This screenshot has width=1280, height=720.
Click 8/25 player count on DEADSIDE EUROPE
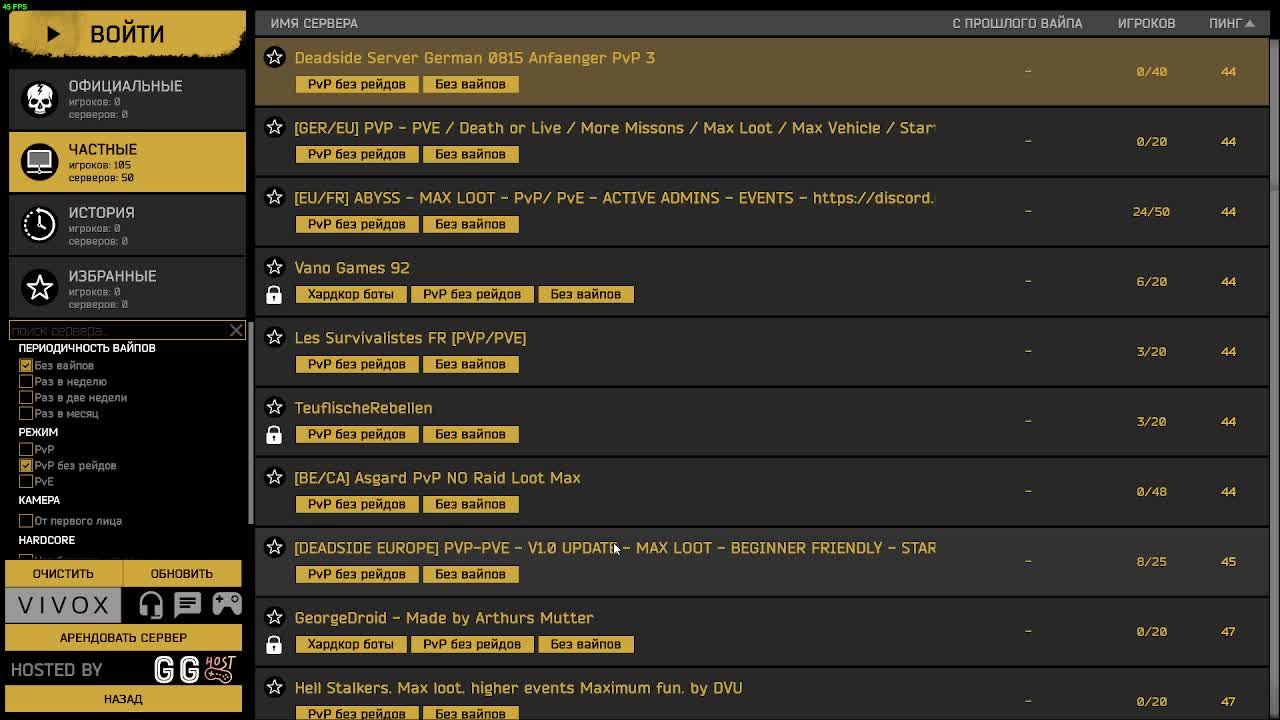[x=1151, y=561]
